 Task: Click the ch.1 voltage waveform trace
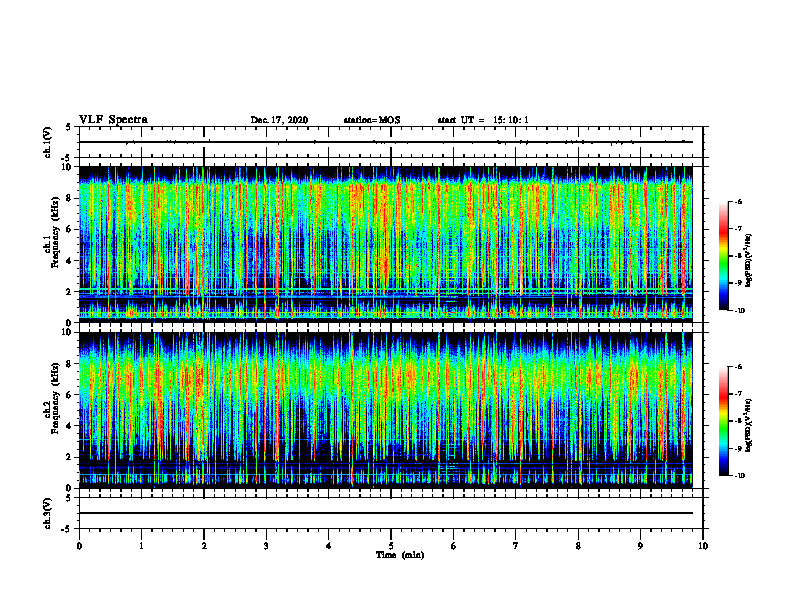click(x=386, y=142)
